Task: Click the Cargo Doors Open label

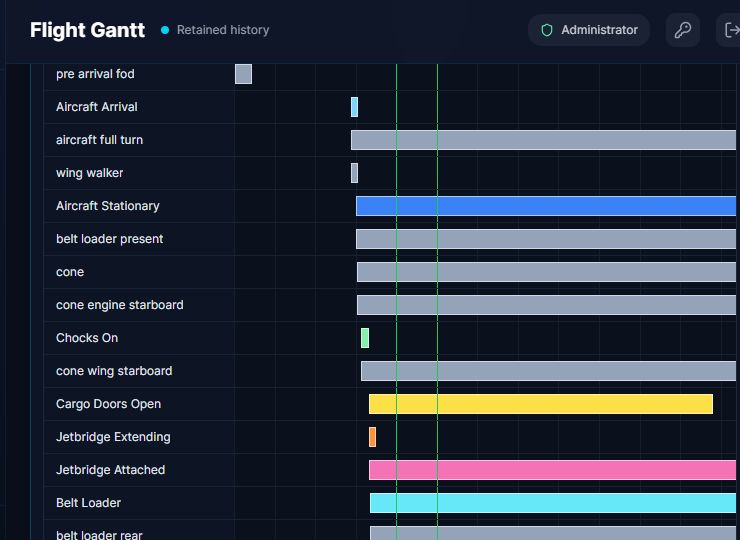Action: pyautogui.click(x=109, y=404)
